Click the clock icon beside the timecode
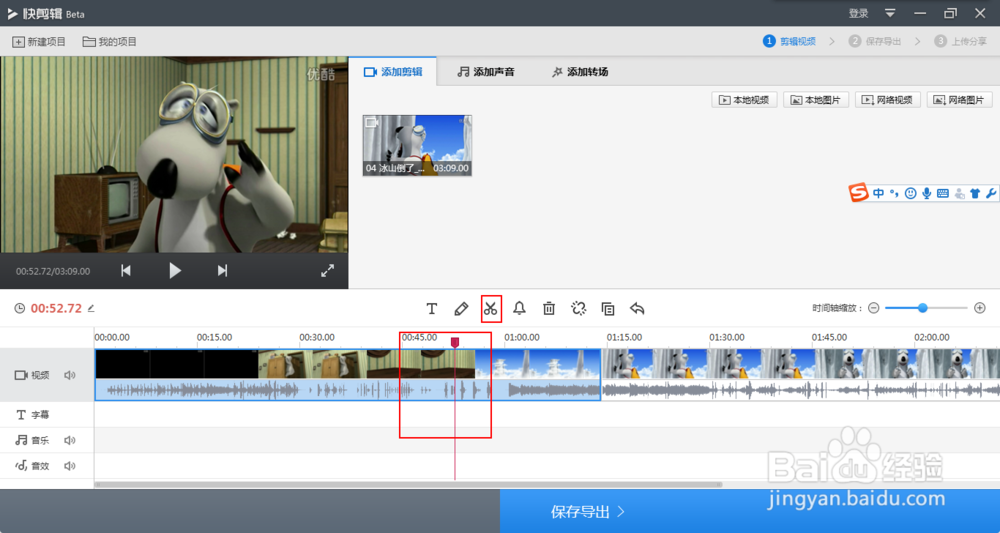The height and width of the screenshot is (533, 1000). tap(20, 309)
